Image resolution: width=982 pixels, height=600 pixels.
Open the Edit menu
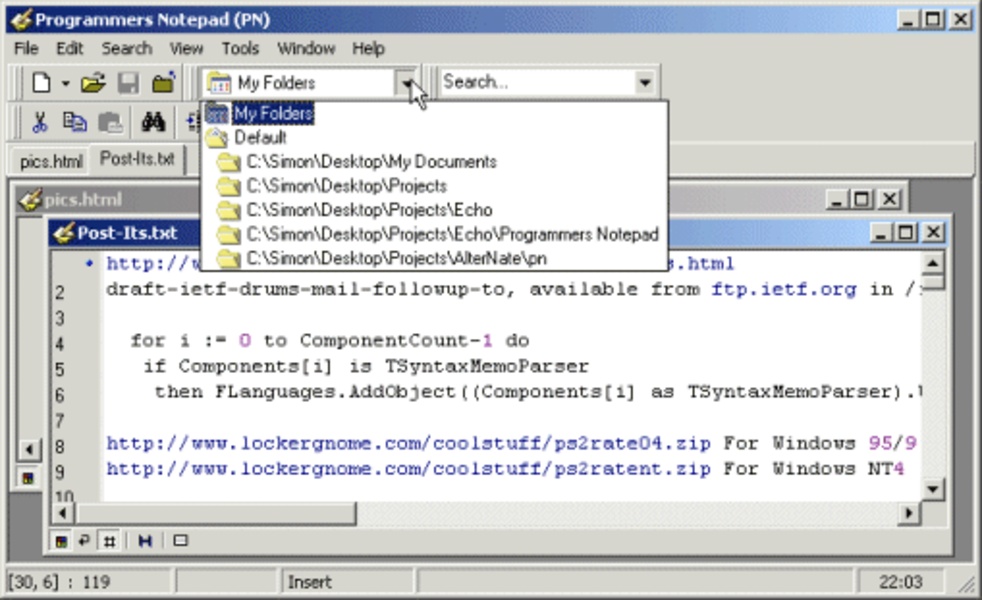click(70, 48)
